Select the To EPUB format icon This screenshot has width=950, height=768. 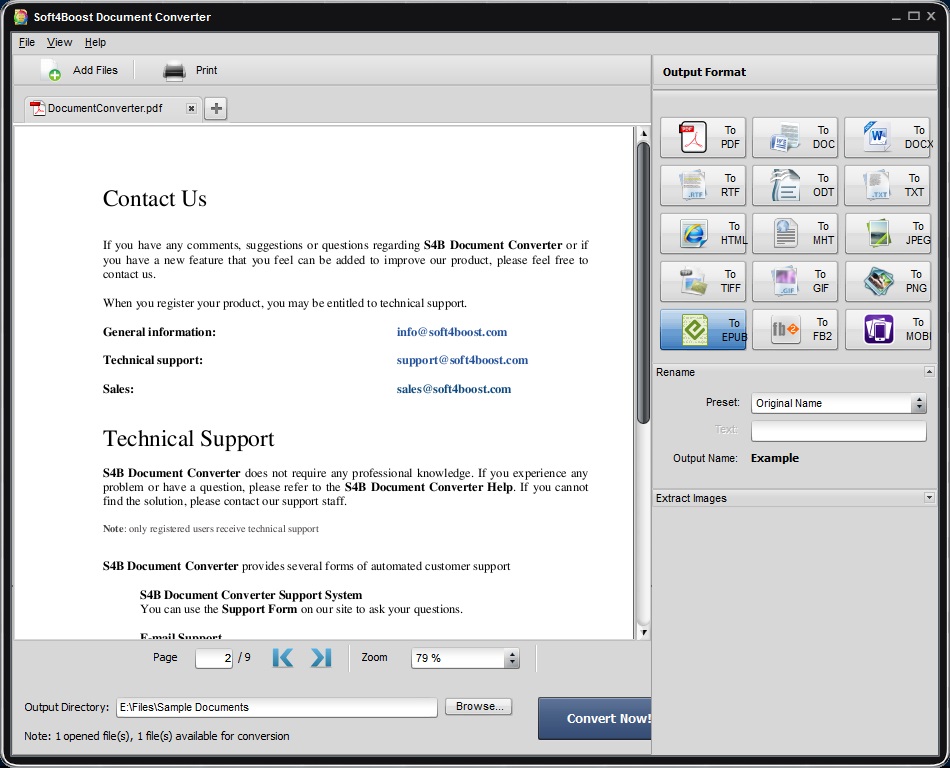click(x=702, y=329)
